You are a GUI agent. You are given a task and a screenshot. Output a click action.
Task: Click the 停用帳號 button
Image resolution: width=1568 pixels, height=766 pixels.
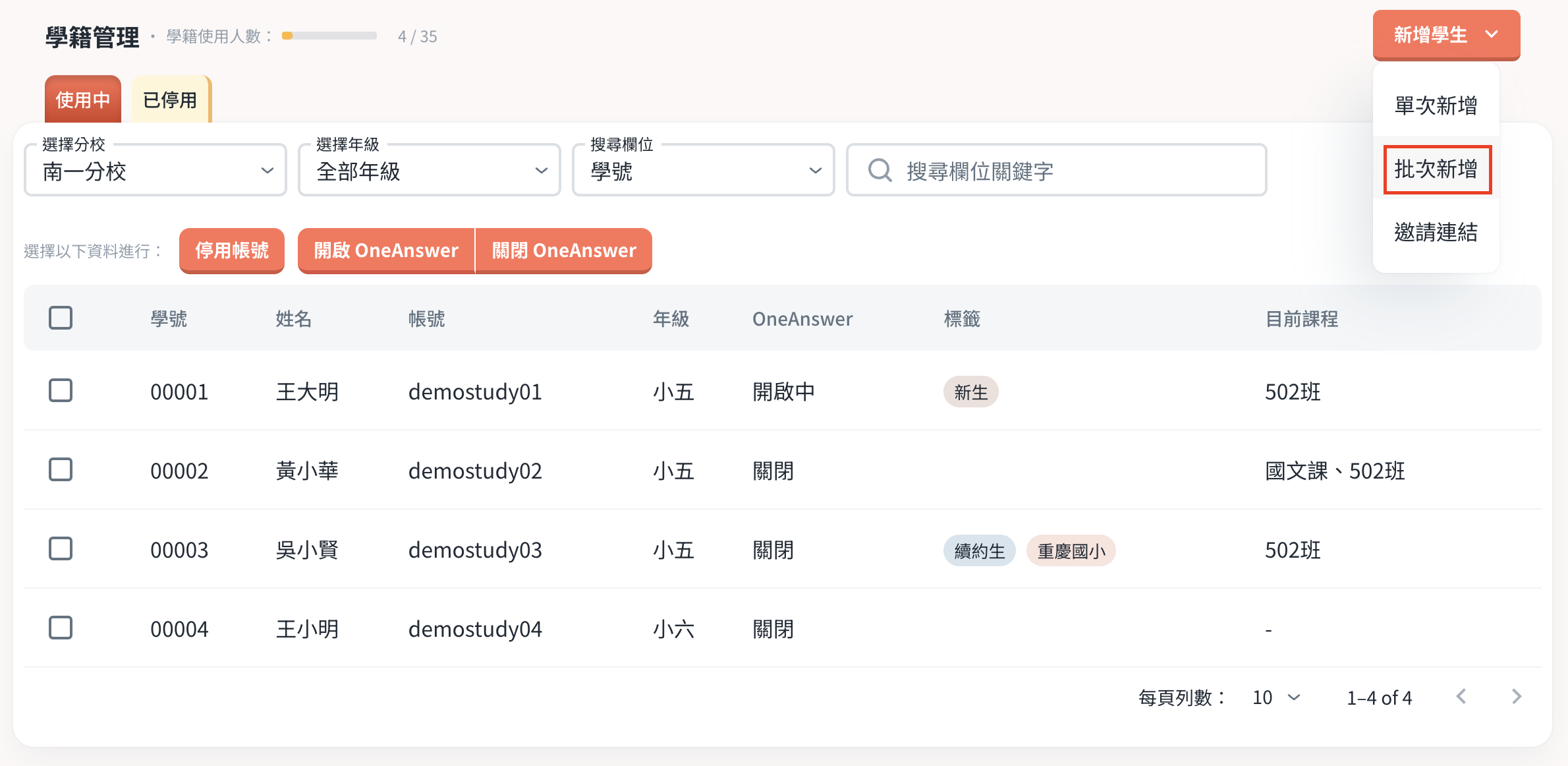232,250
